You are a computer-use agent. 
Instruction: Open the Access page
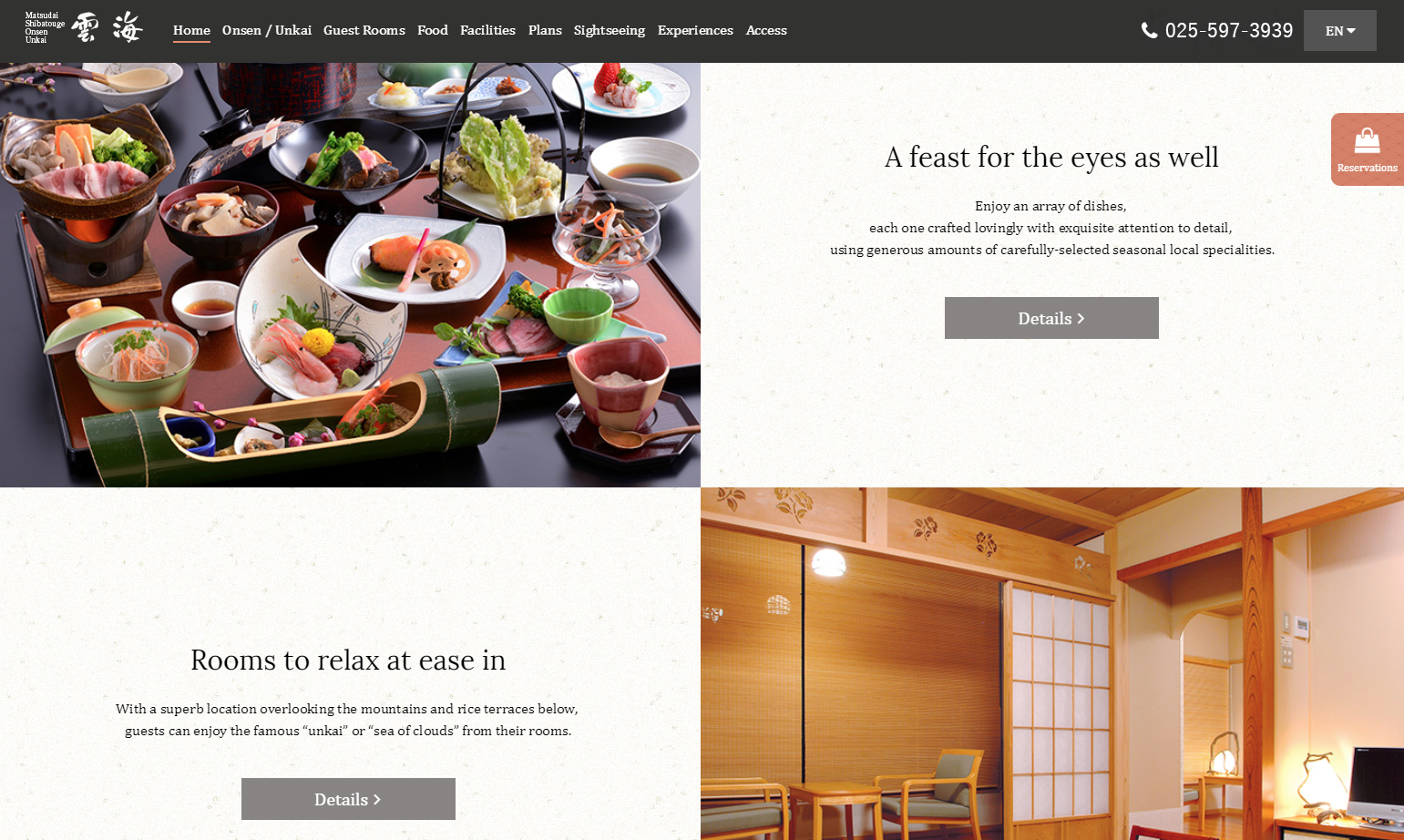(766, 30)
